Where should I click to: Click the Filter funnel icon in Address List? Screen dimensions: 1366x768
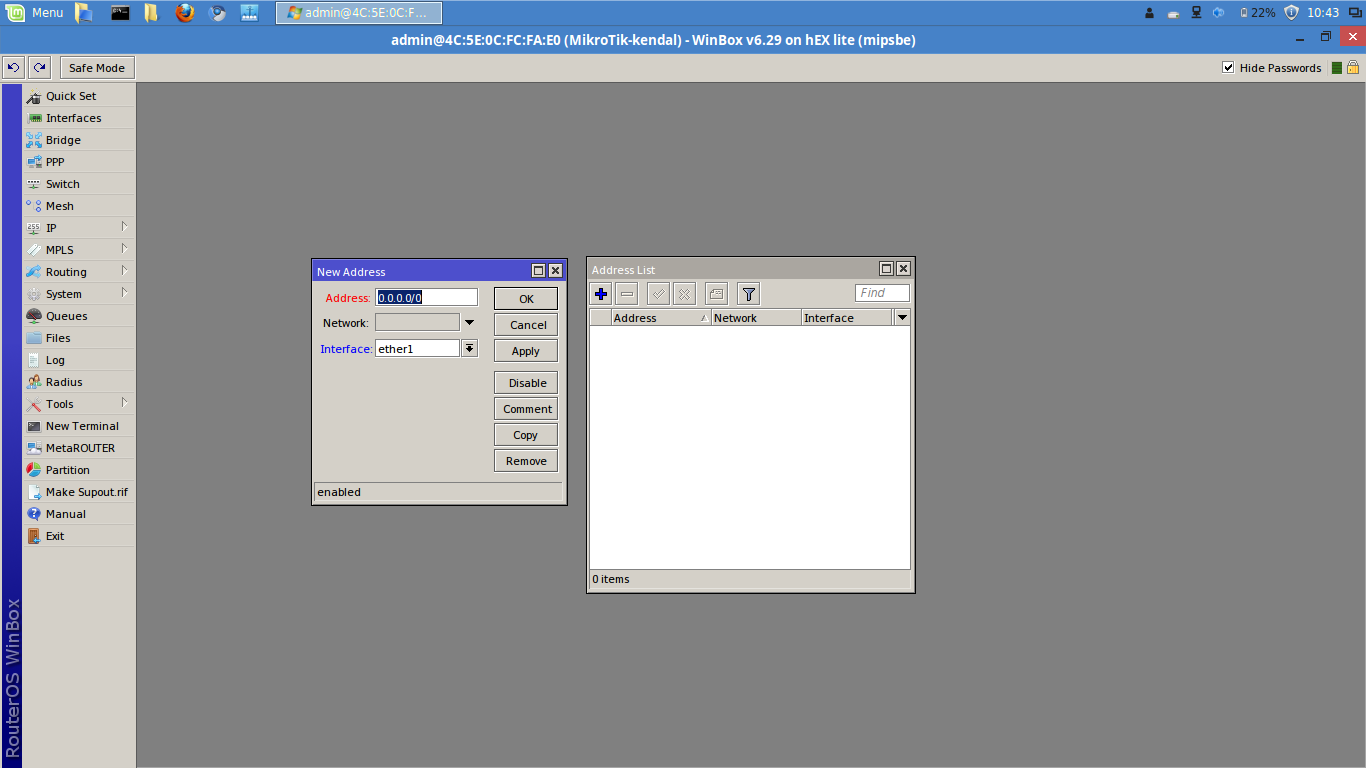[749, 294]
